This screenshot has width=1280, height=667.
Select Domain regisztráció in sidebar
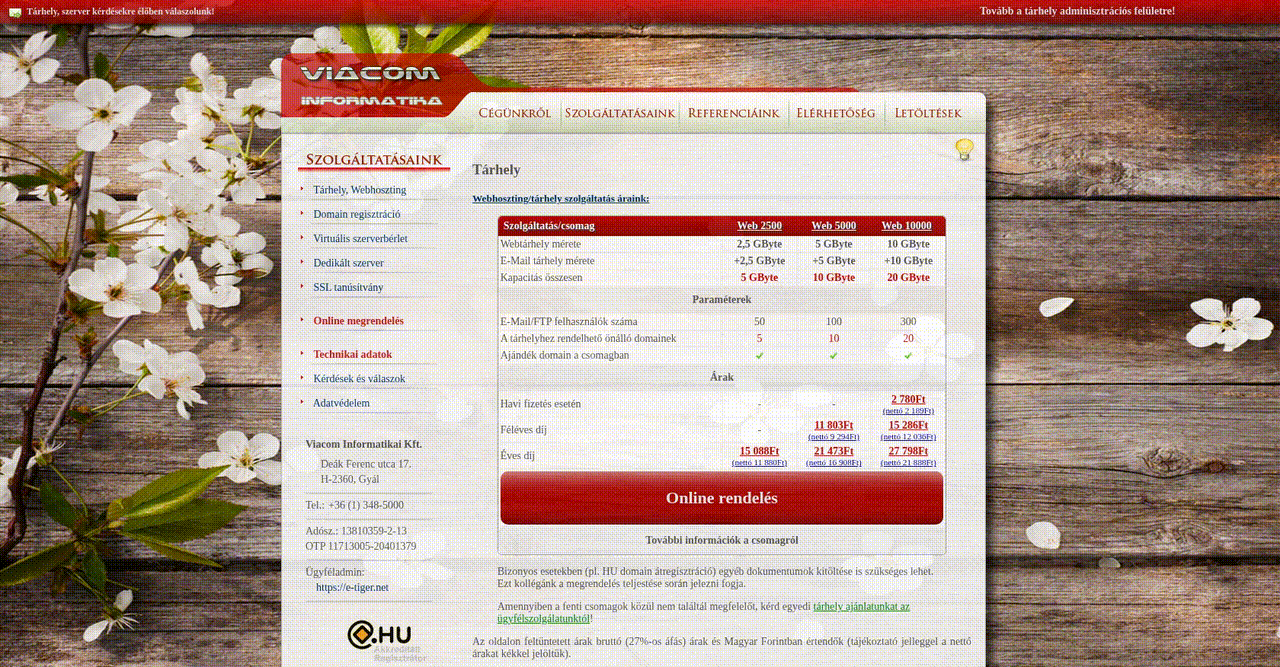point(357,214)
